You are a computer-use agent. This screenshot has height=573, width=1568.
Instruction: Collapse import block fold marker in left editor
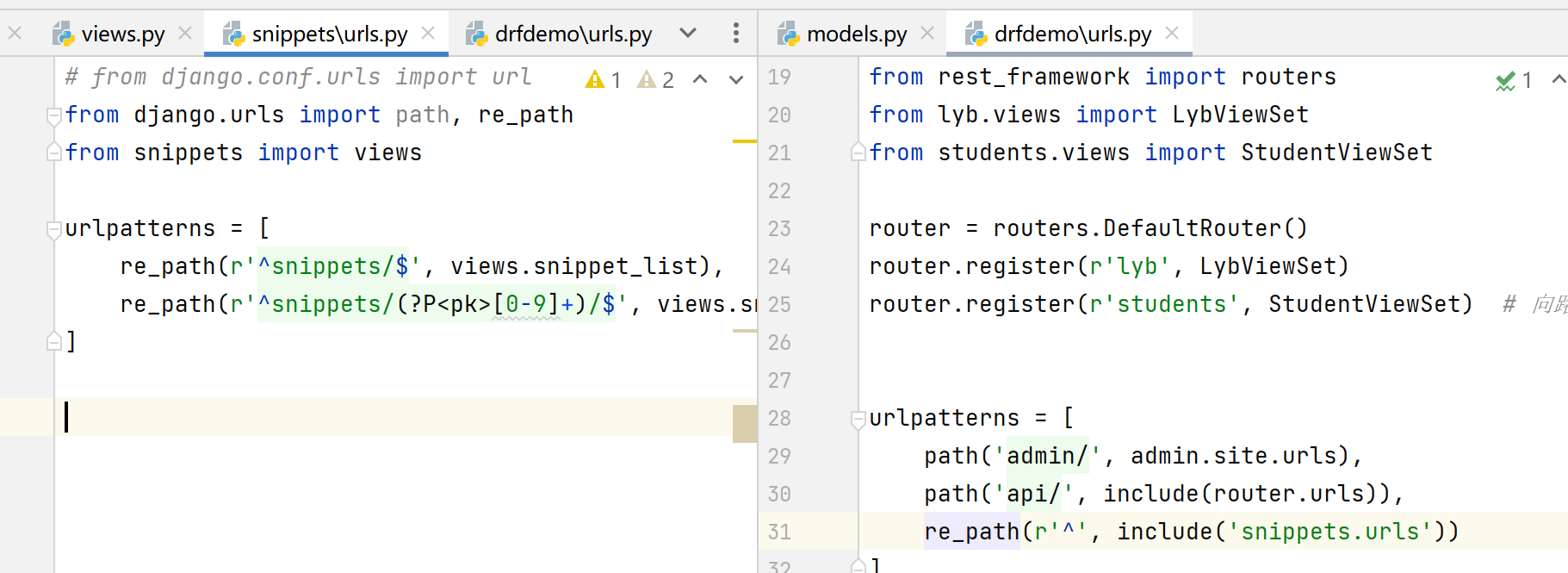[54, 115]
